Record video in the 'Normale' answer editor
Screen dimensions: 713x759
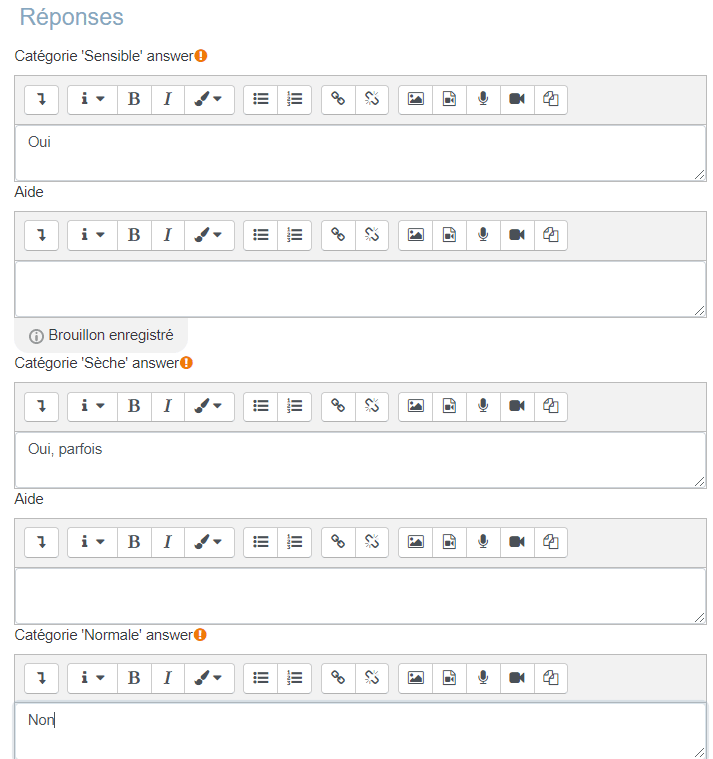[517, 678]
